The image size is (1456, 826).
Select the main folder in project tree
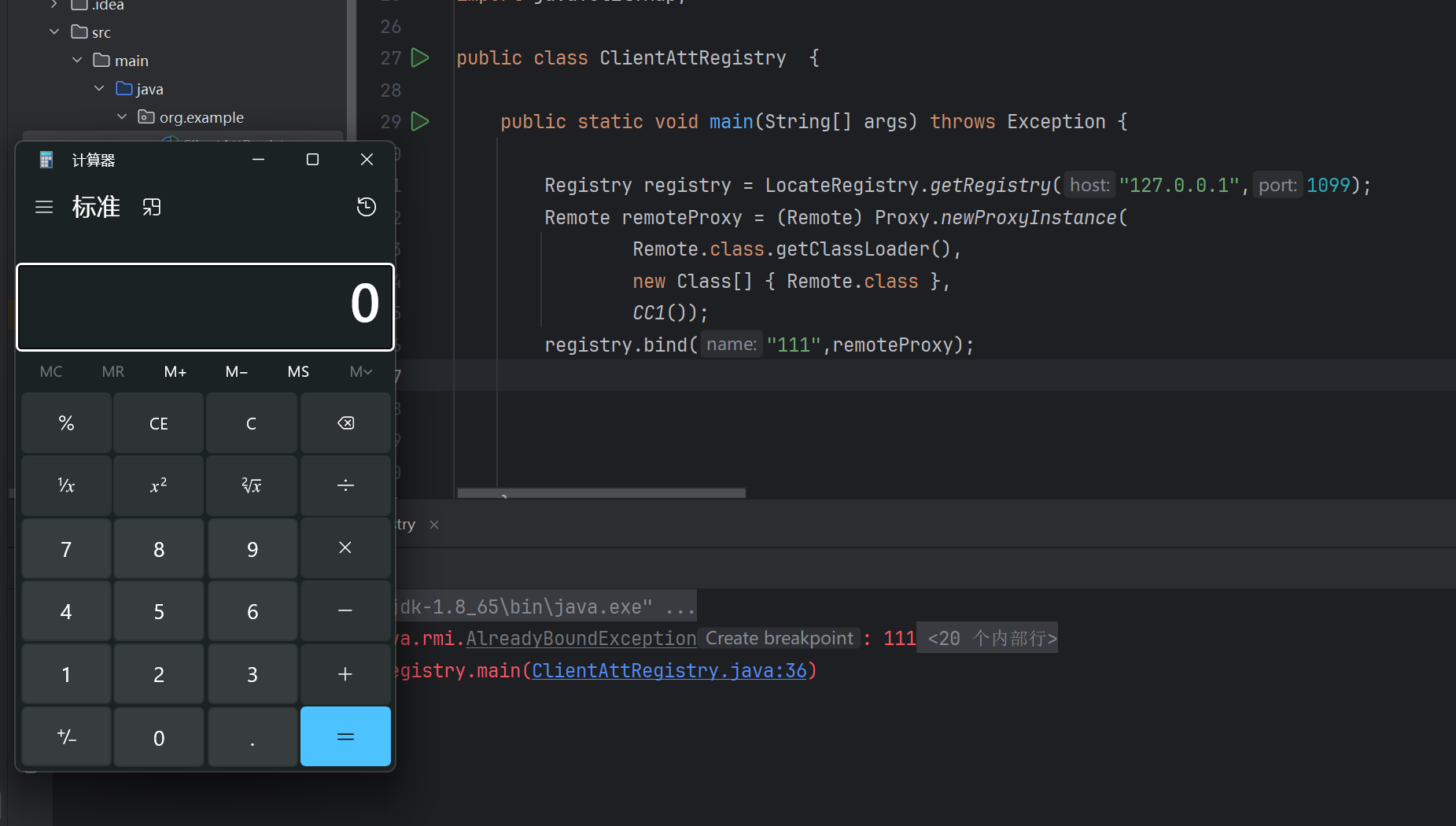pyautogui.click(x=131, y=61)
